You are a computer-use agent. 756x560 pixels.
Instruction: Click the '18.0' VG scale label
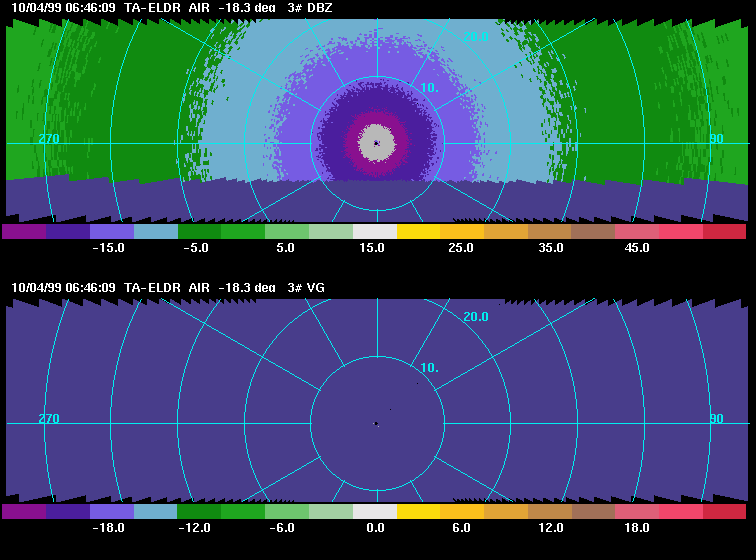(x=637, y=528)
